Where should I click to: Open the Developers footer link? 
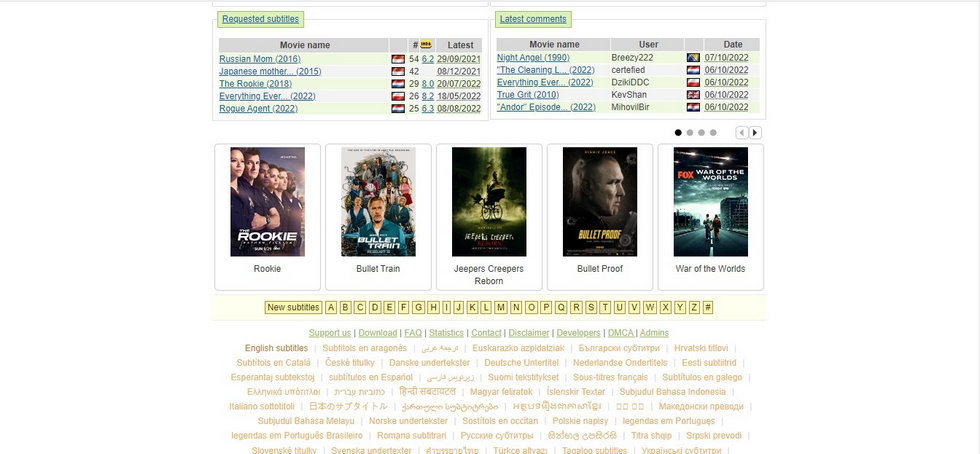coord(579,333)
